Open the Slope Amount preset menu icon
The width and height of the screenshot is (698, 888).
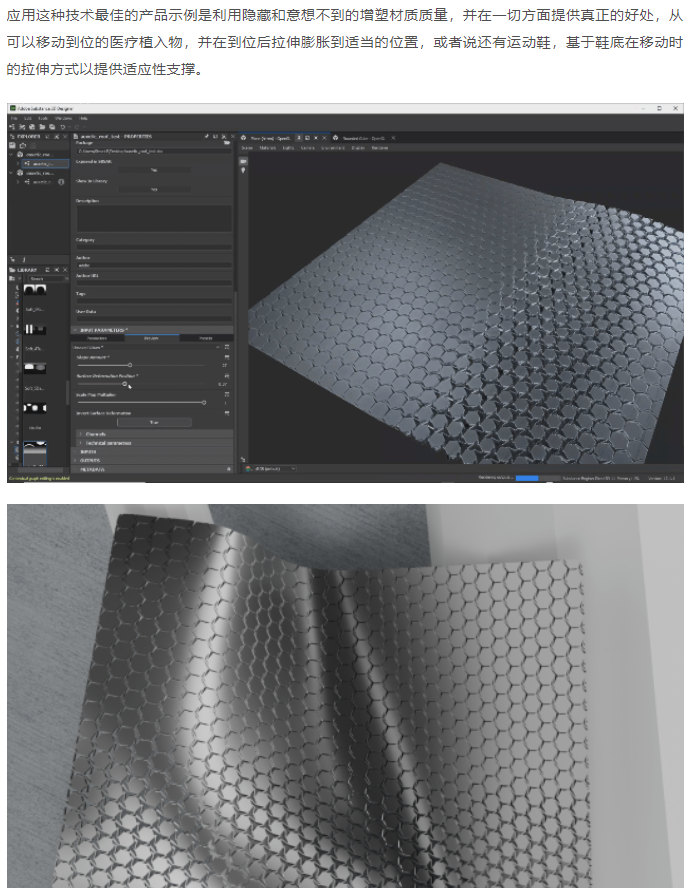[x=226, y=357]
